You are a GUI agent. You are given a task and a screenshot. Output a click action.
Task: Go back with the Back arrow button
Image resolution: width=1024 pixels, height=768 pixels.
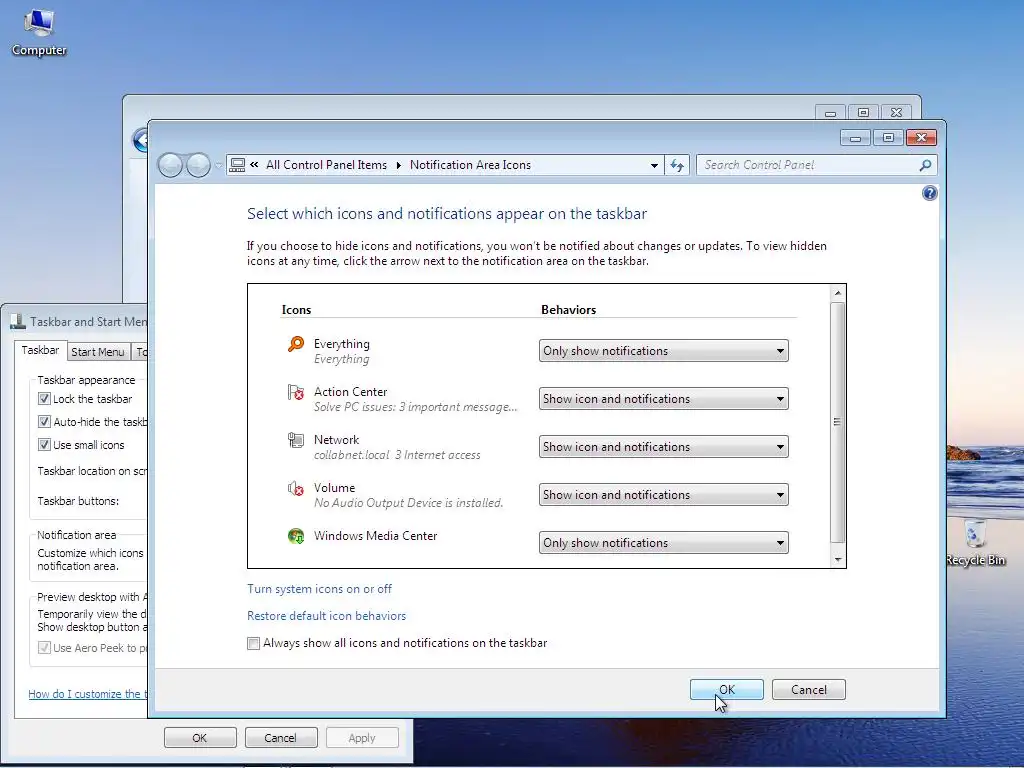click(x=170, y=165)
